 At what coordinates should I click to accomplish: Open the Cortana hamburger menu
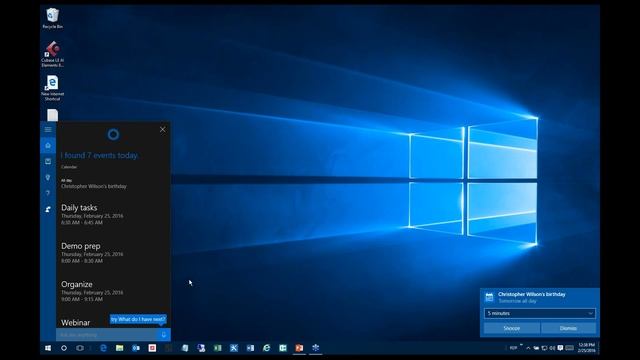48,129
